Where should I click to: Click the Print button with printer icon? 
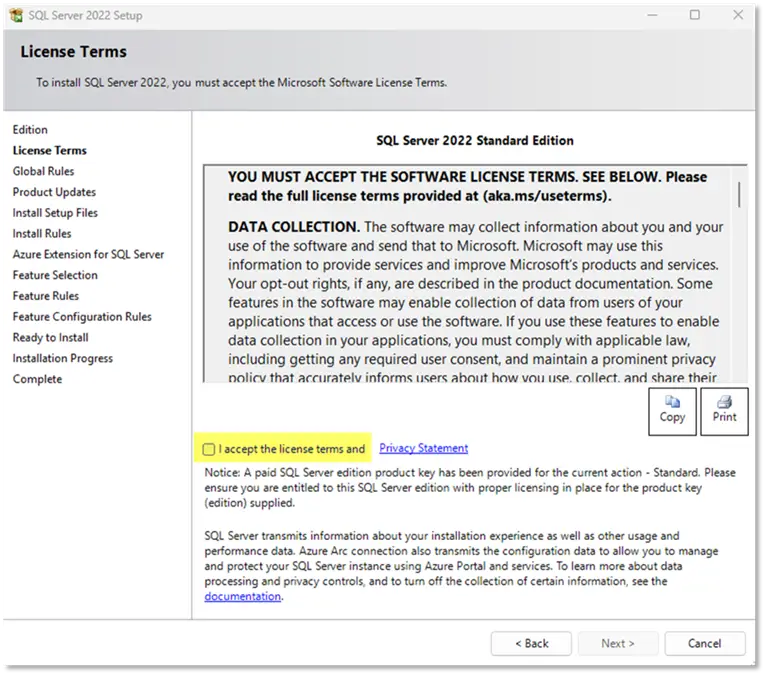724,411
